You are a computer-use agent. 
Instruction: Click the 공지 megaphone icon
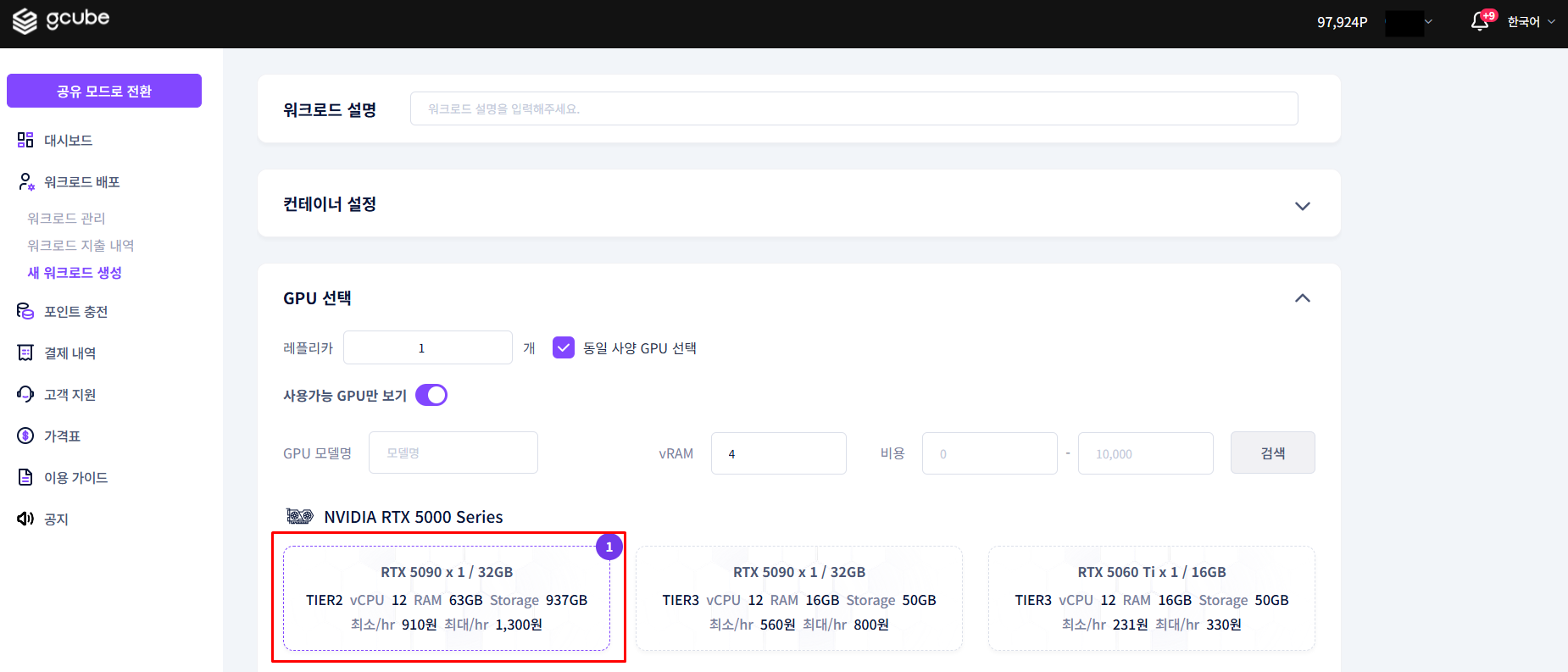[25, 519]
